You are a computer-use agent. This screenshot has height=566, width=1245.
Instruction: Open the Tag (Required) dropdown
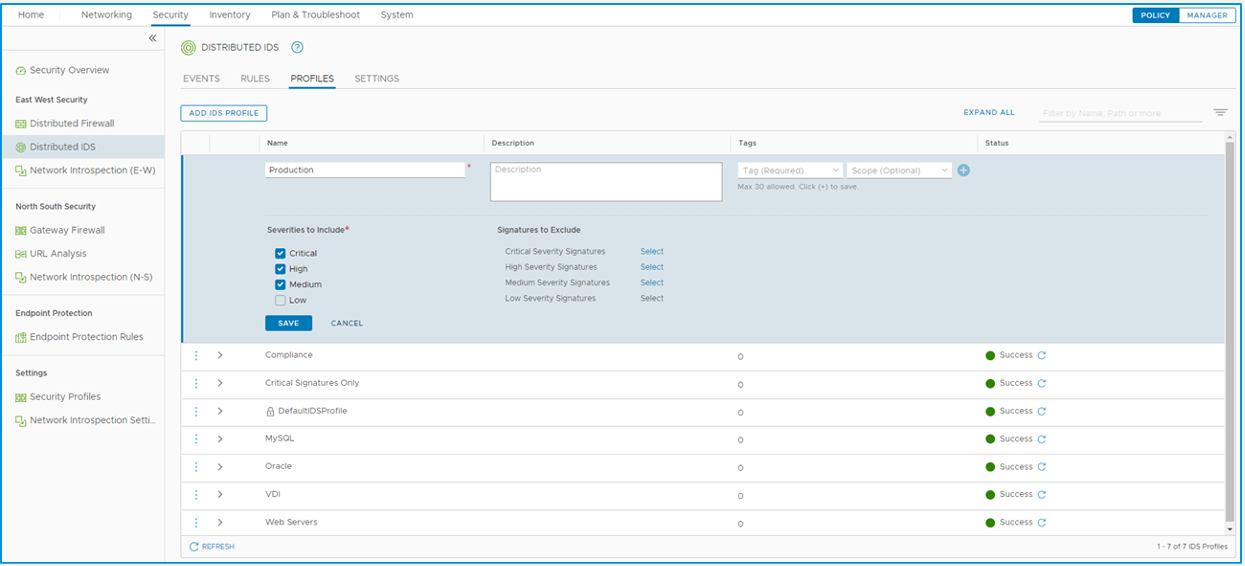point(790,171)
